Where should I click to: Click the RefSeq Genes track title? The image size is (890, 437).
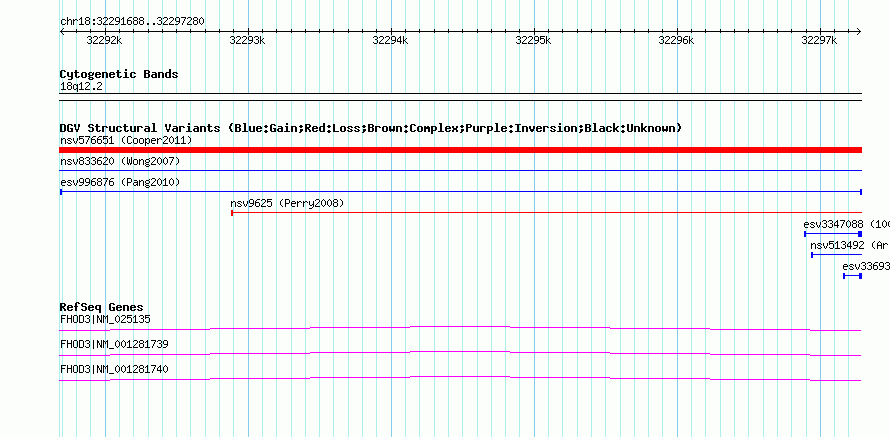pos(101,308)
